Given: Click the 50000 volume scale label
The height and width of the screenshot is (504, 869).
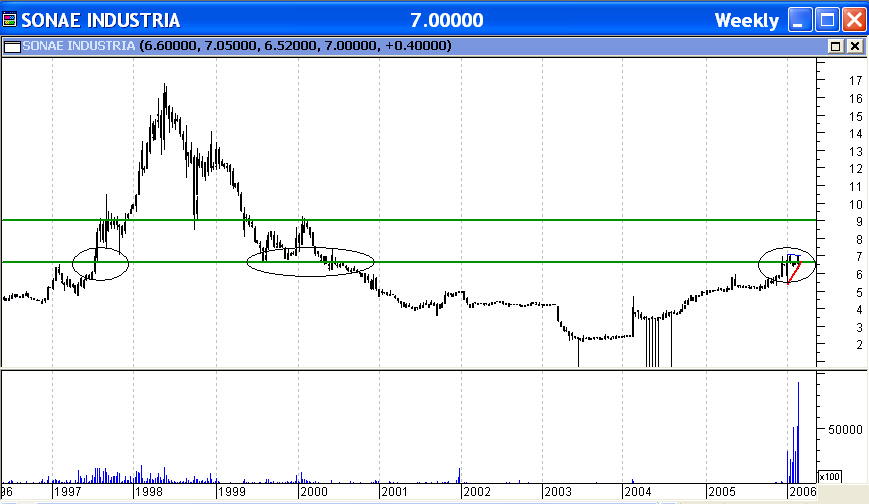Looking at the screenshot, I should pyautogui.click(x=845, y=430).
